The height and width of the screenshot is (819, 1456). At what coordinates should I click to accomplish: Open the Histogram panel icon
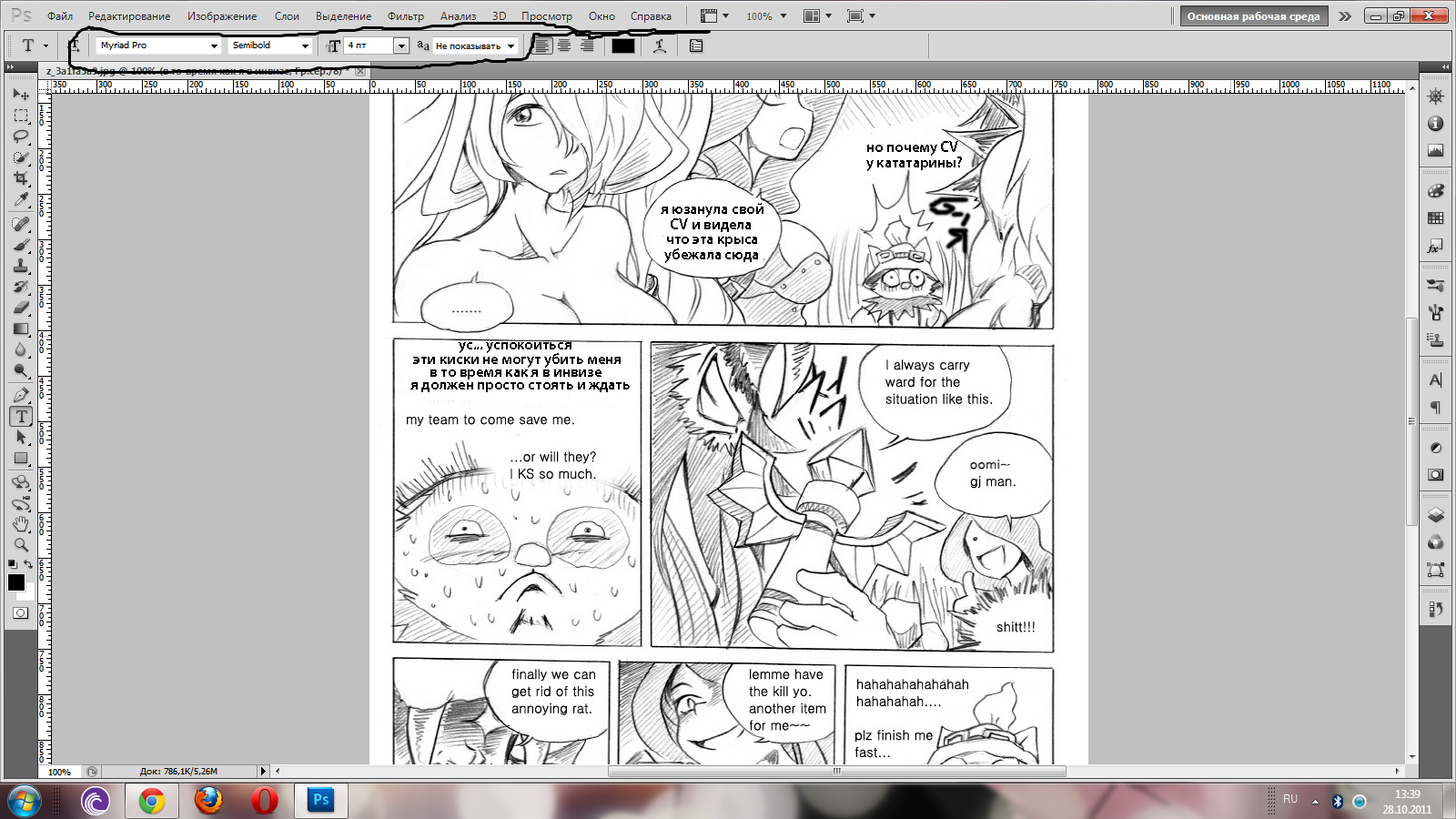1436,151
